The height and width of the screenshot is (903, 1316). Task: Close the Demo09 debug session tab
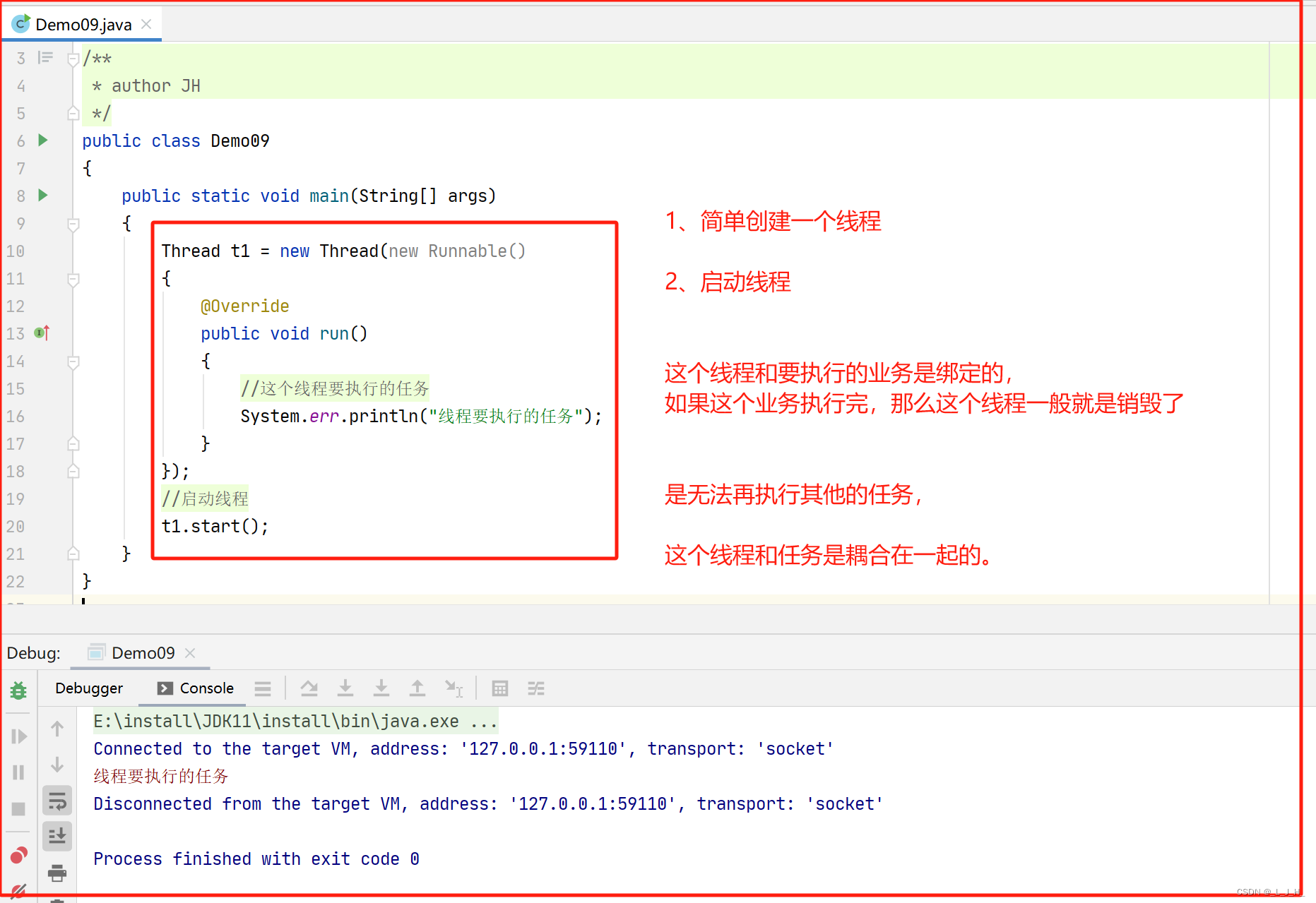(x=190, y=653)
